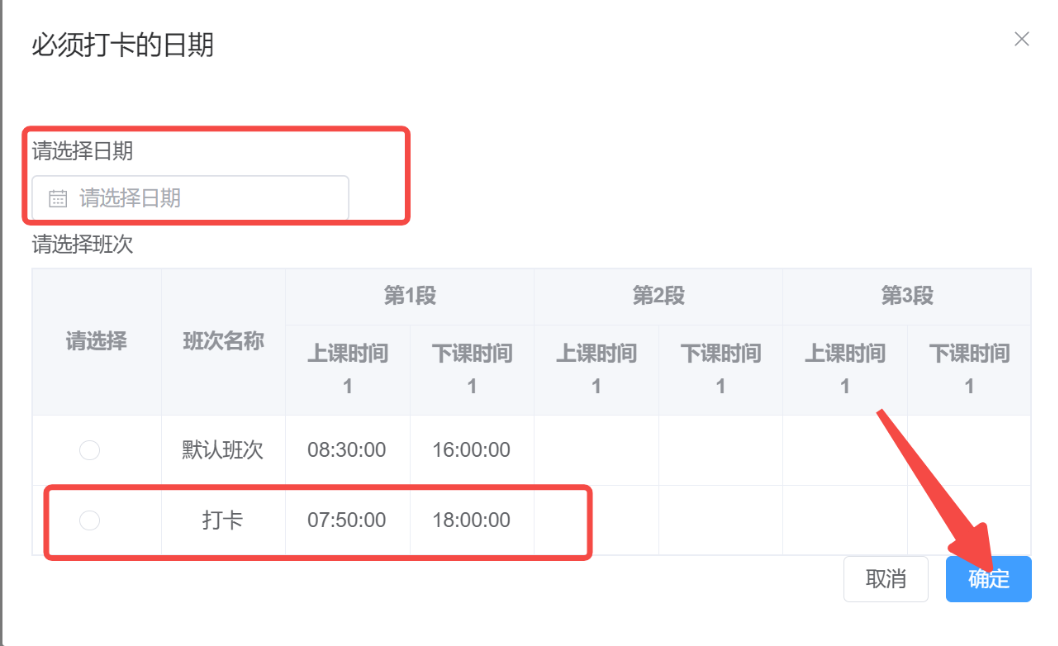Click the calendar icon in date field
Image resolution: width=1058 pixels, height=646 pixels.
[x=58, y=198]
